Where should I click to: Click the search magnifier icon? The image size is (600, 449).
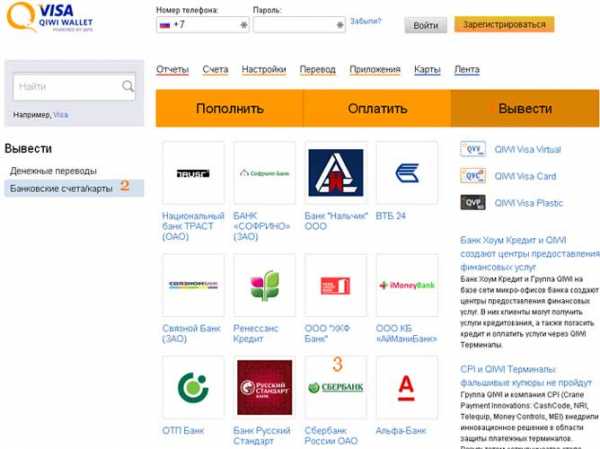click(x=127, y=87)
